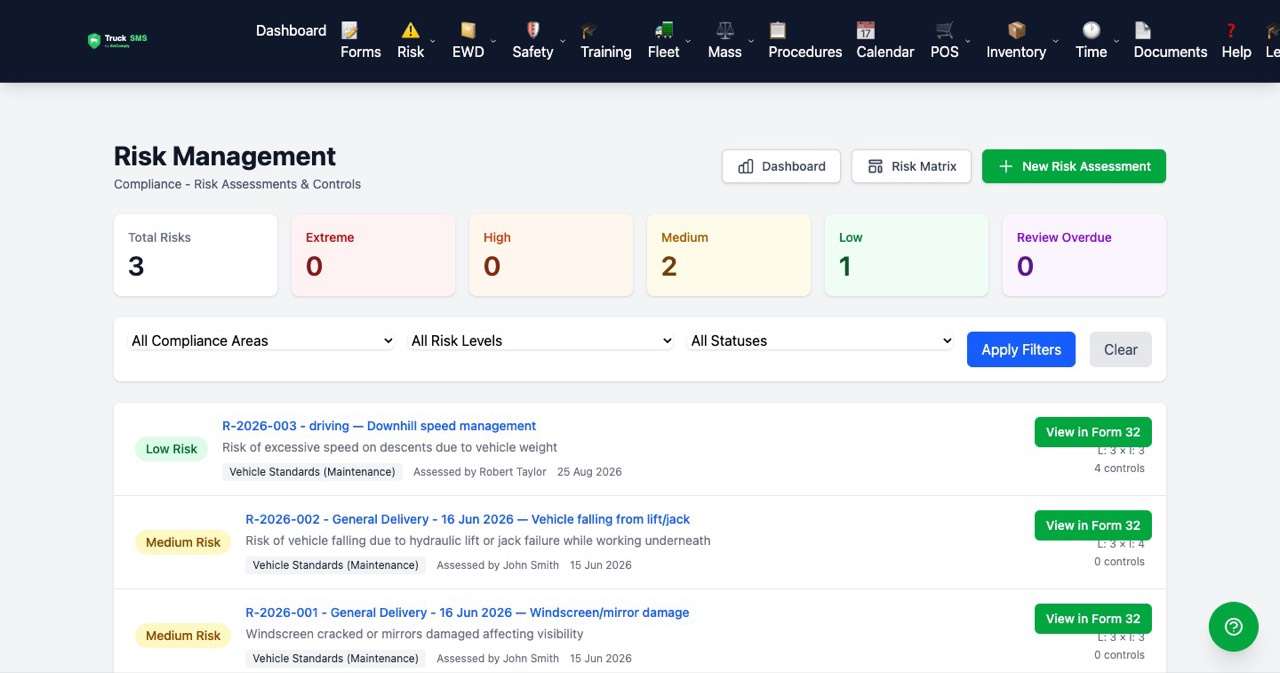Select the Low risks card
This screenshot has width=1280, height=673.
tap(906, 255)
